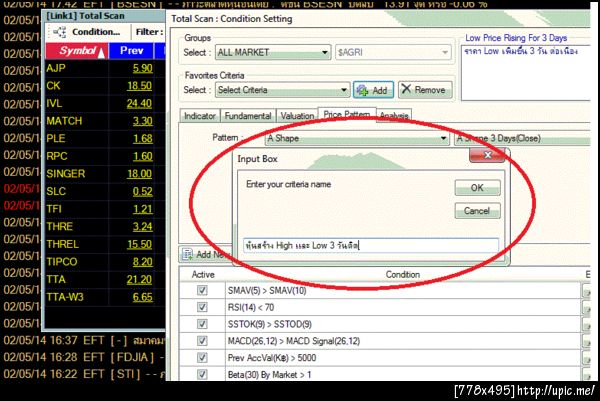Click the Filter label in Total Scan toolbar
This screenshot has width=600, height=401.
149,32
